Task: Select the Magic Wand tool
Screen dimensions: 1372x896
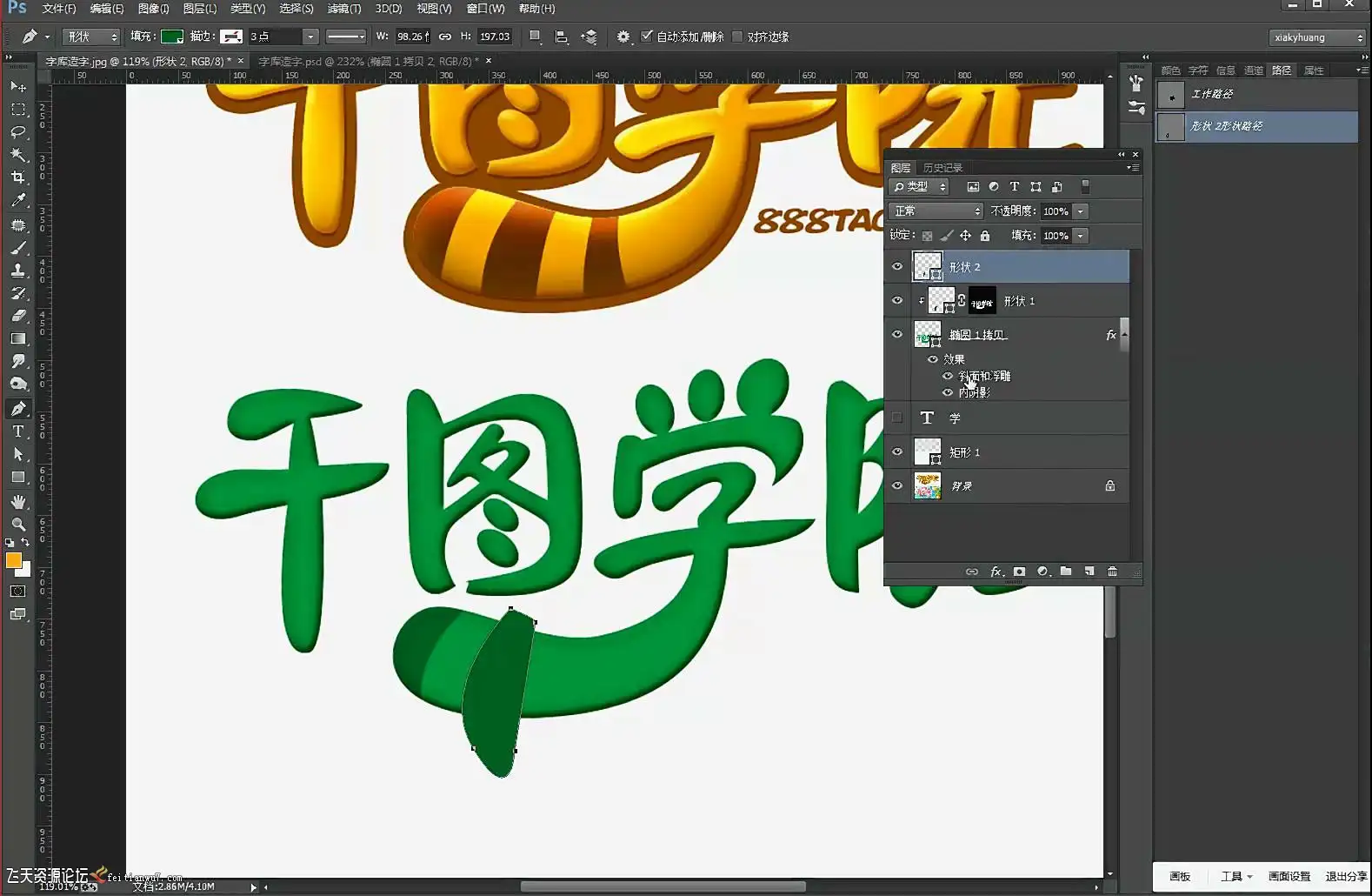Action: (x=18, y=155)
